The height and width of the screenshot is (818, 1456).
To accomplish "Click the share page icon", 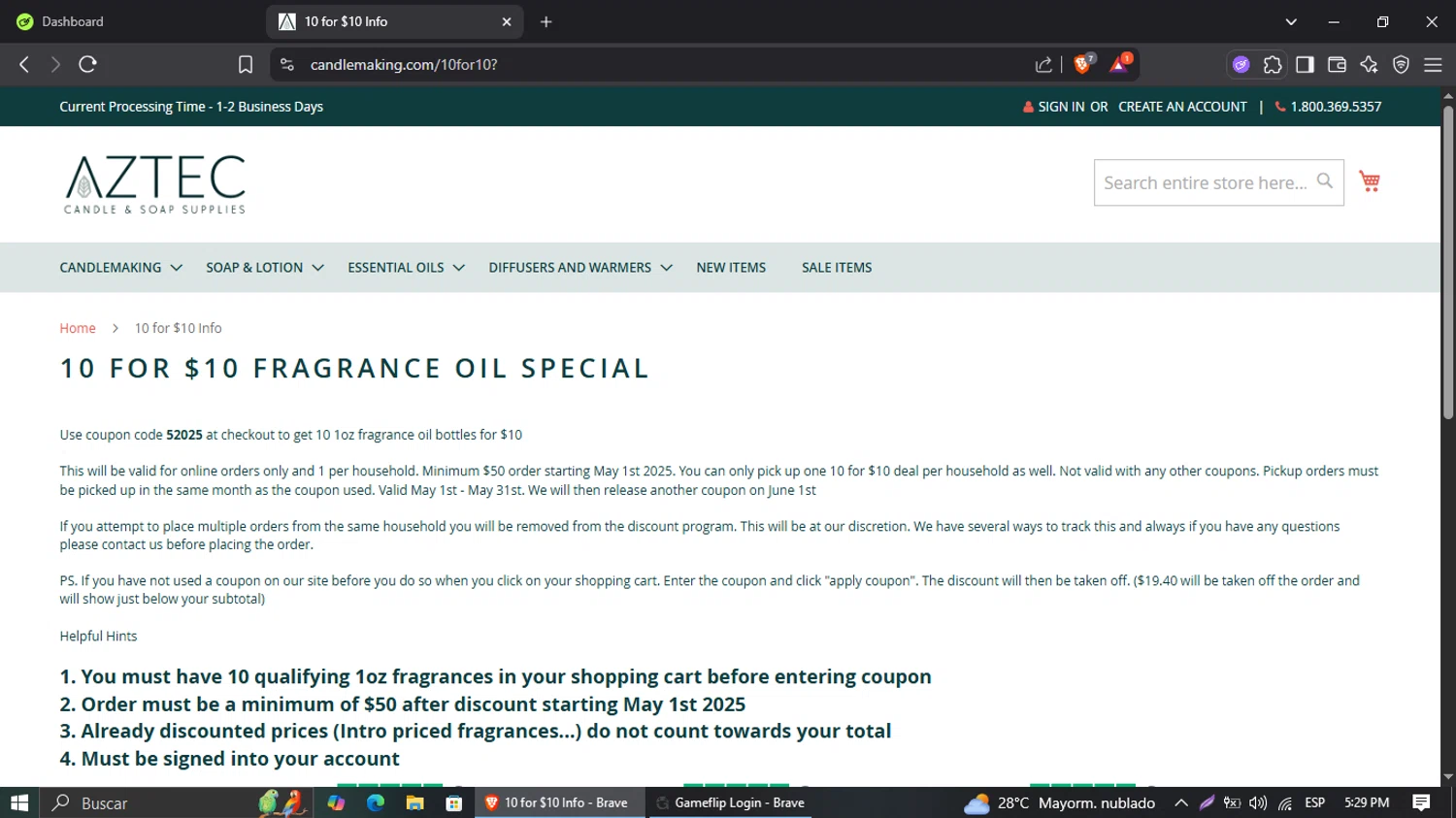I will 1043,64.
